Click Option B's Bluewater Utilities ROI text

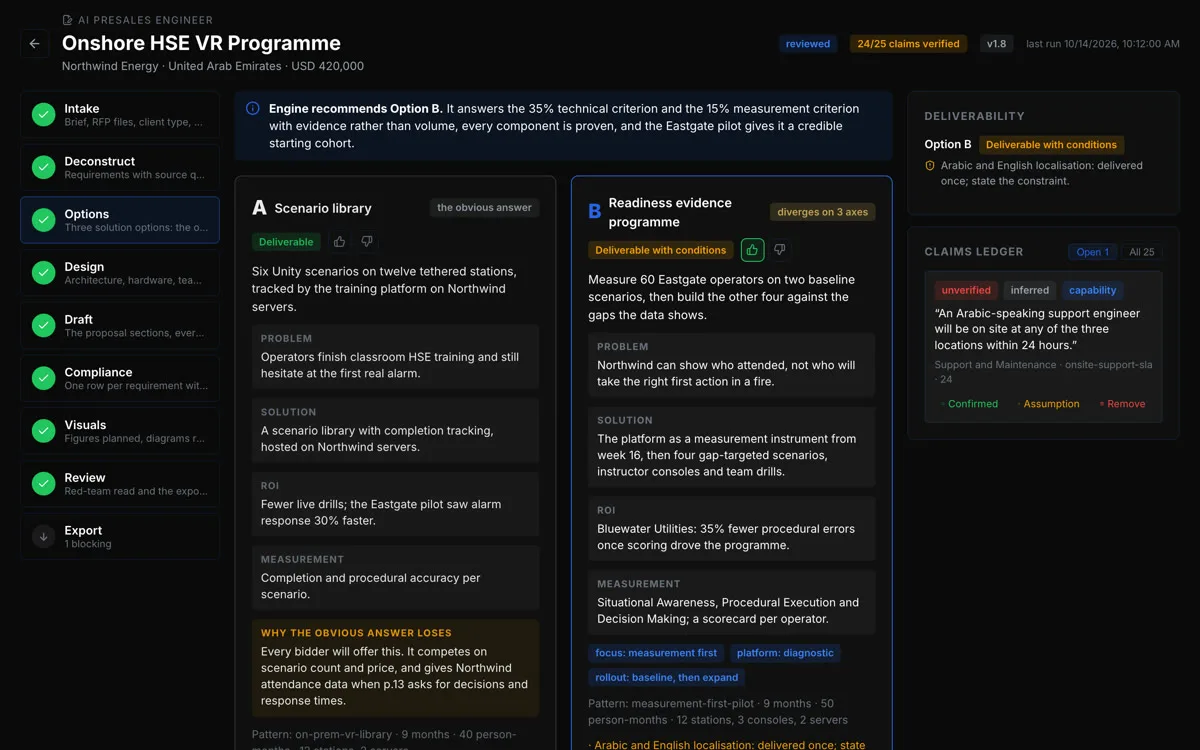(x=721, y=537)
